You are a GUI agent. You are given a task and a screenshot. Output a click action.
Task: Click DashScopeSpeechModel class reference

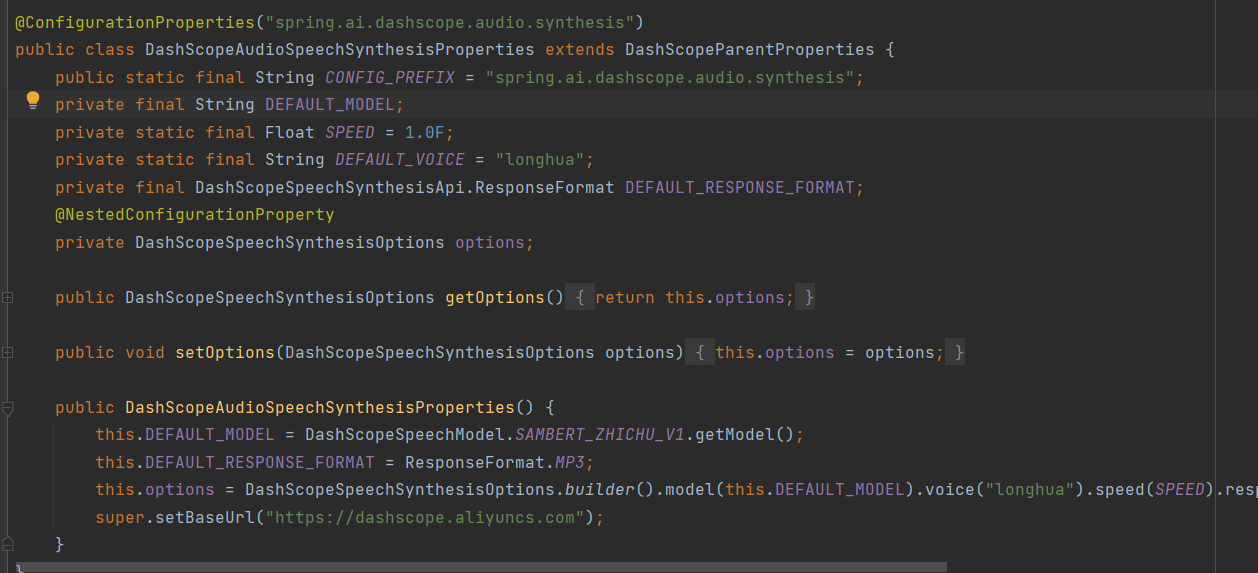click(x=405, y=434)
